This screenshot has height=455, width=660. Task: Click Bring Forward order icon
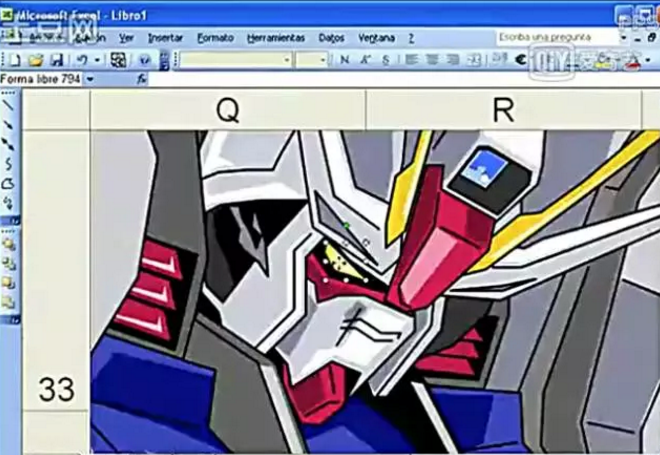(x=8, y=283)
